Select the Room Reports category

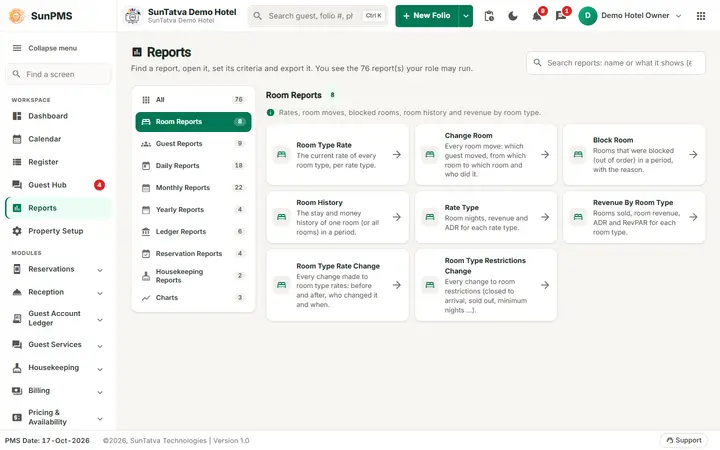pos(193,122)
